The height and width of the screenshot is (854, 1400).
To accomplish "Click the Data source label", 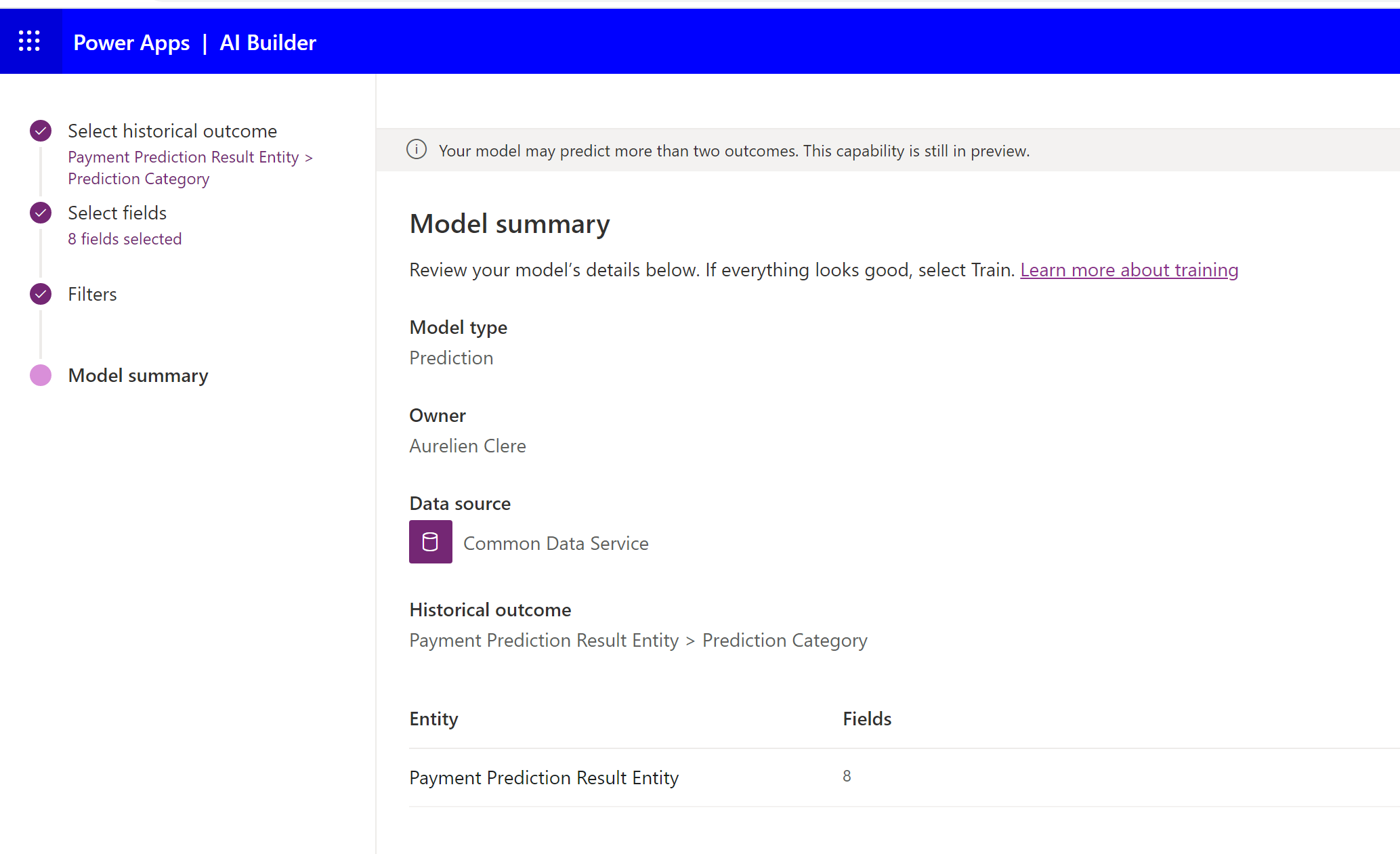I will tap(460, 503).
